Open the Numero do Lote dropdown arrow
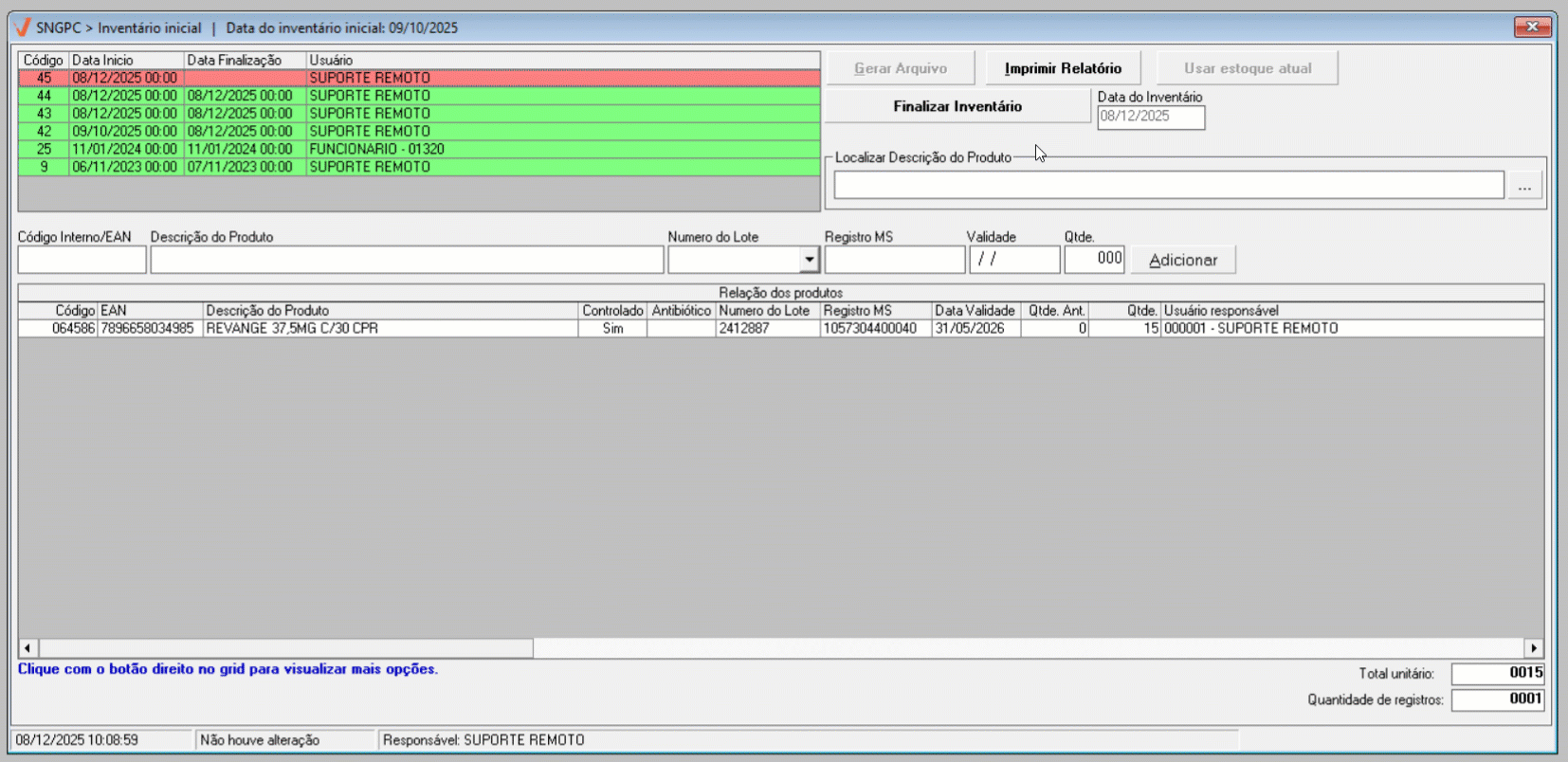The height and width of the screenshot is (762, 1568). [809, 260]
